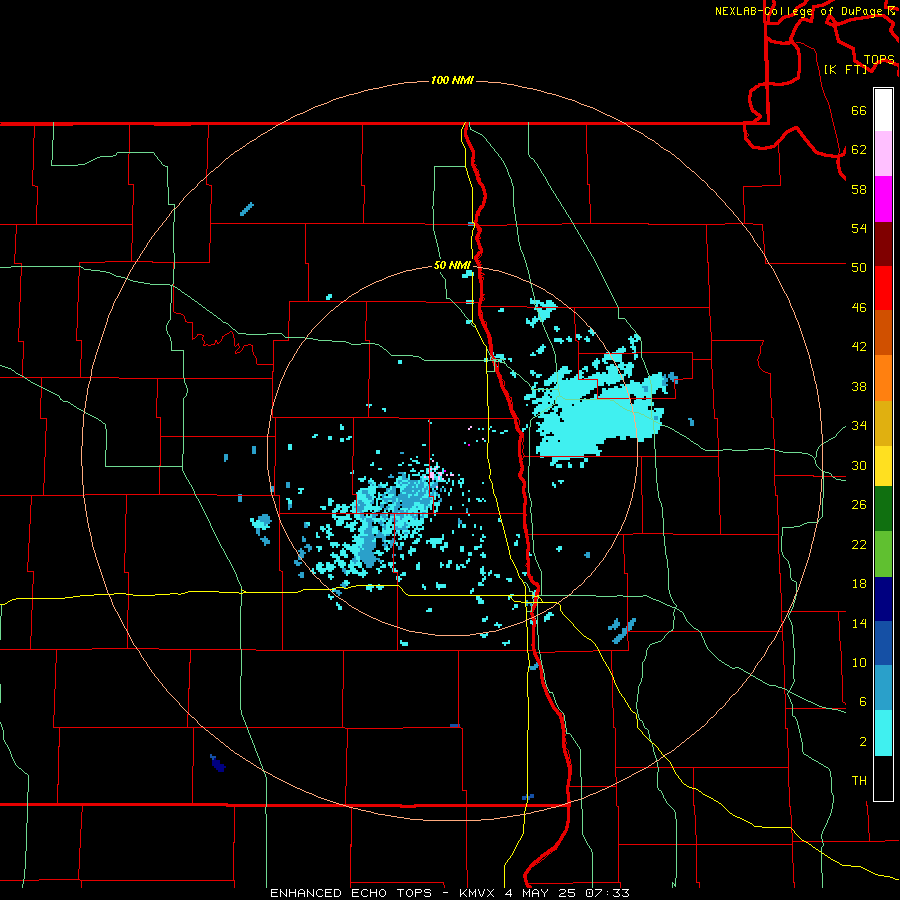
Task: Click the 'TH' legend label
Action: (x=859, y=781)
